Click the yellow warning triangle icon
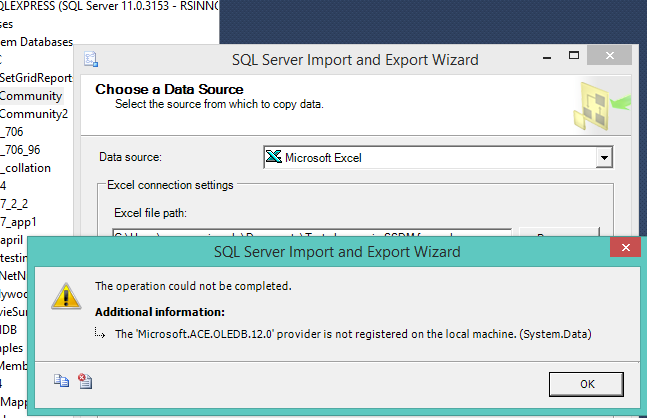Image resolution: width=647 pixels, height=418 pixels. click(65, 295)
